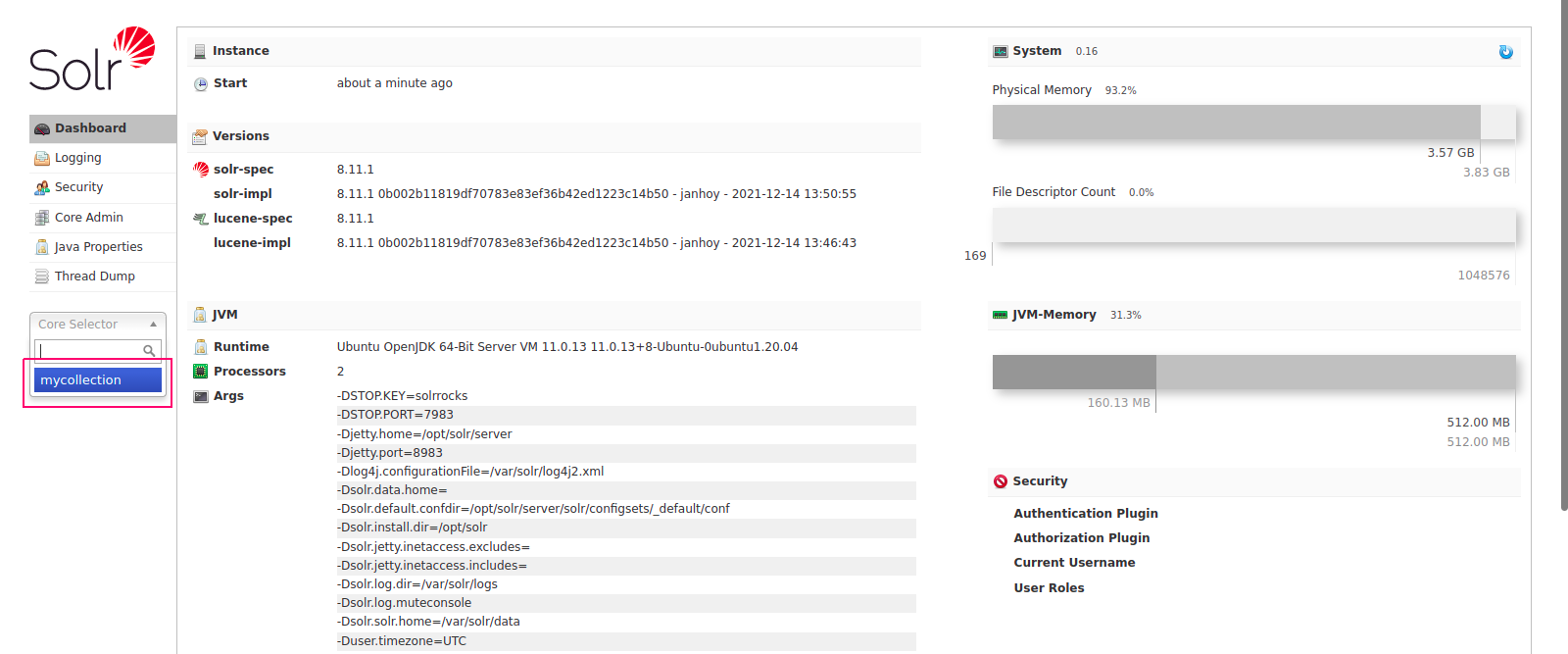Focus the core search input field
This screenshot has height=654, width=1568.
(98, 350)
